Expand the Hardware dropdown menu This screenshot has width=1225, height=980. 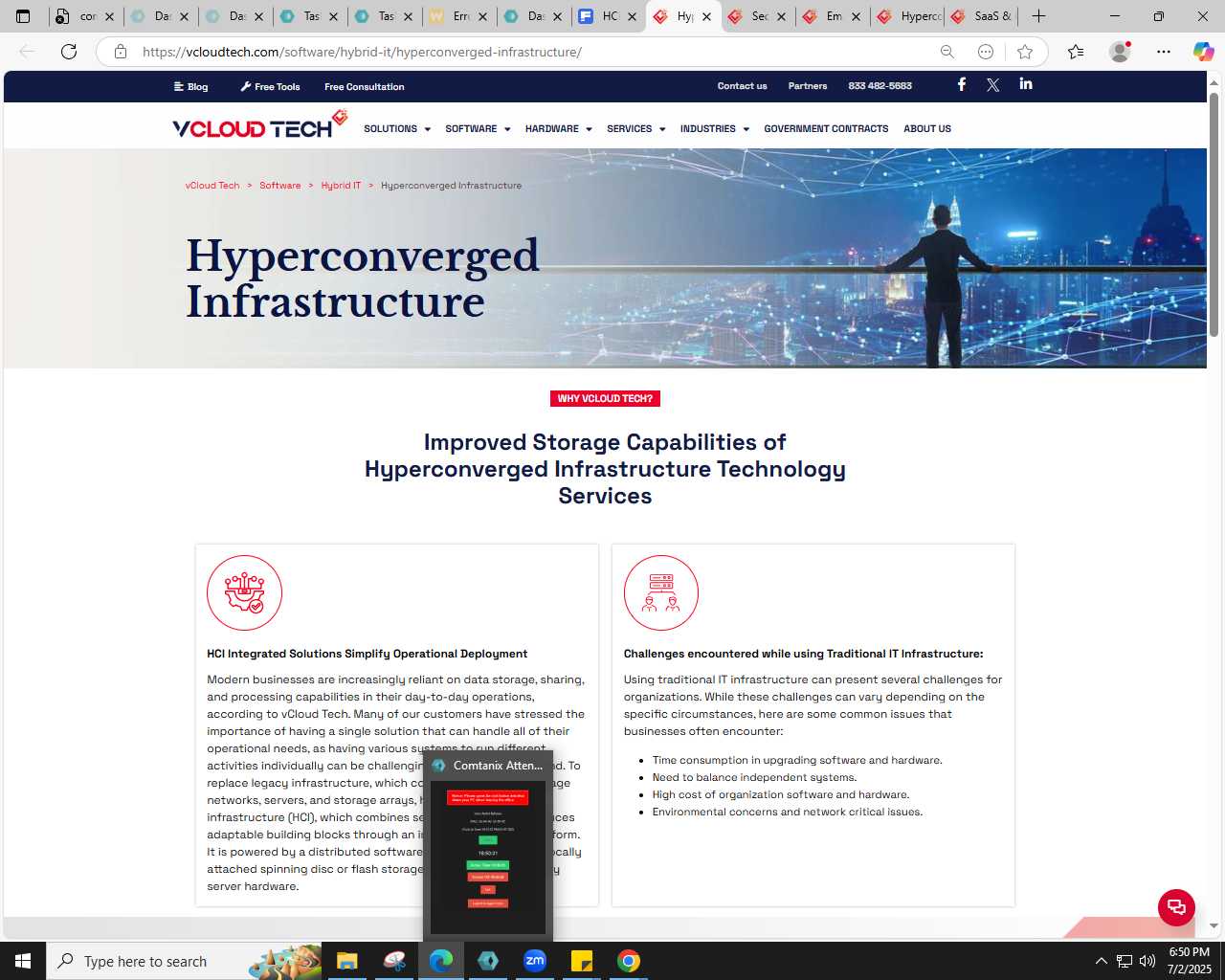point(559,129)
